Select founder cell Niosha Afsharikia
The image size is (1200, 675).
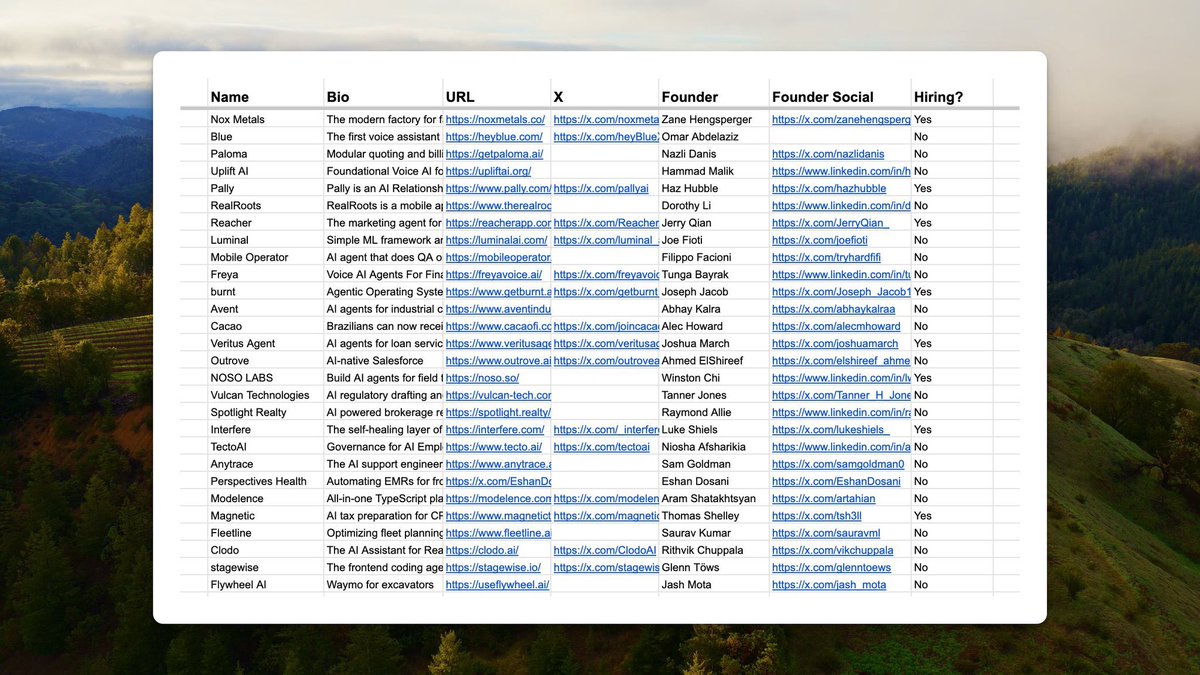point(714,447)
